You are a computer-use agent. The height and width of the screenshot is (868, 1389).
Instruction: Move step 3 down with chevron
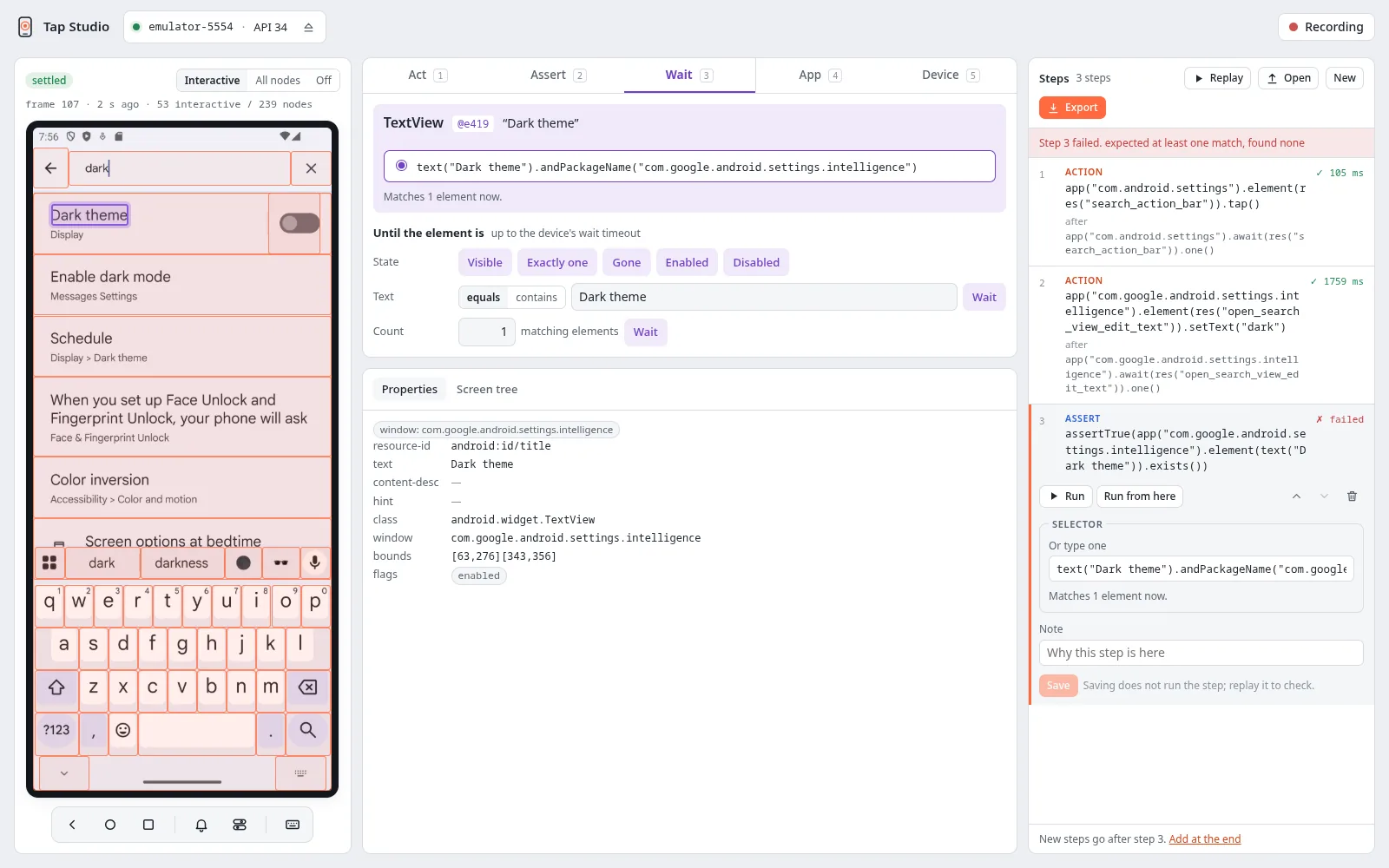[x=1324, y=496]
